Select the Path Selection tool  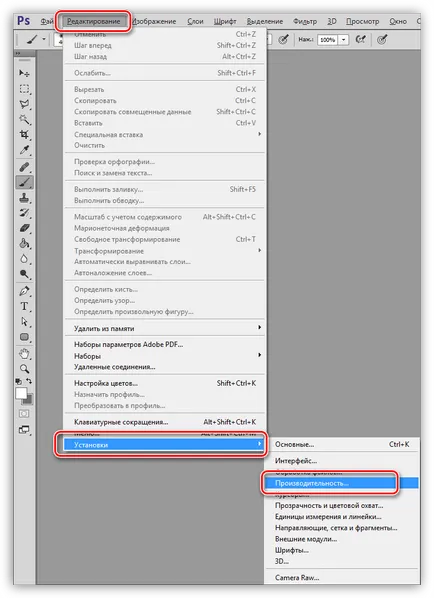point(24,322)
